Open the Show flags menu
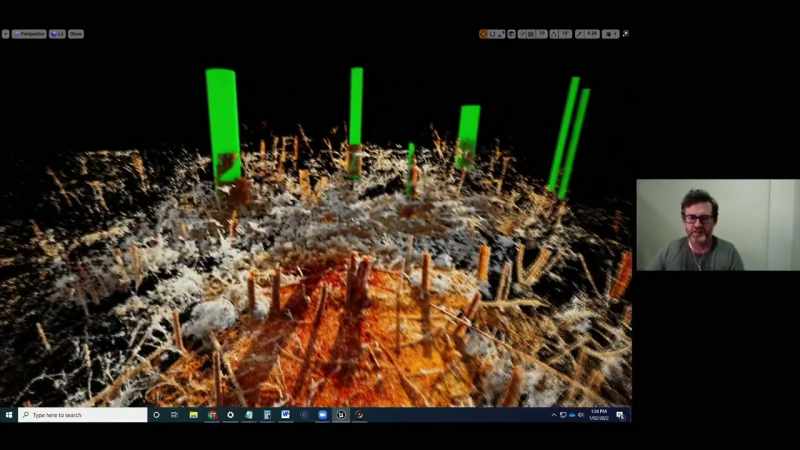800x450 pixels. tap(76, 34)
